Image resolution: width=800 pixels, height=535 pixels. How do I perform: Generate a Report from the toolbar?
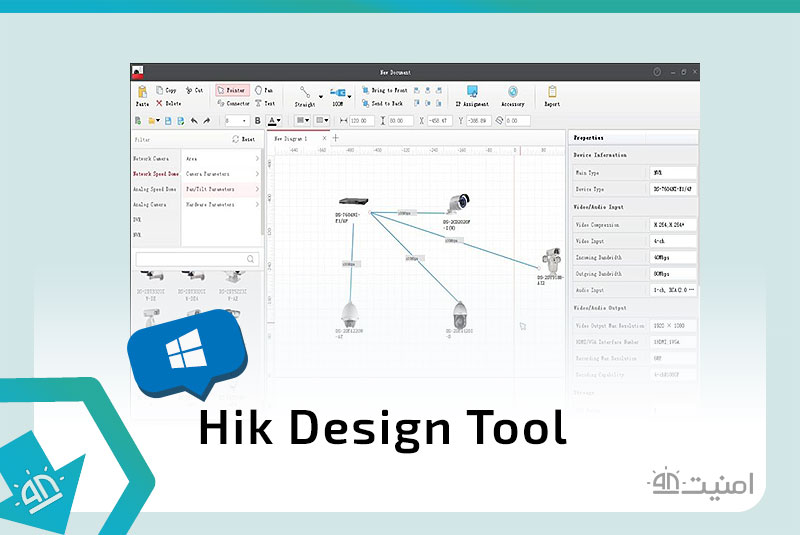pos(552,96)
